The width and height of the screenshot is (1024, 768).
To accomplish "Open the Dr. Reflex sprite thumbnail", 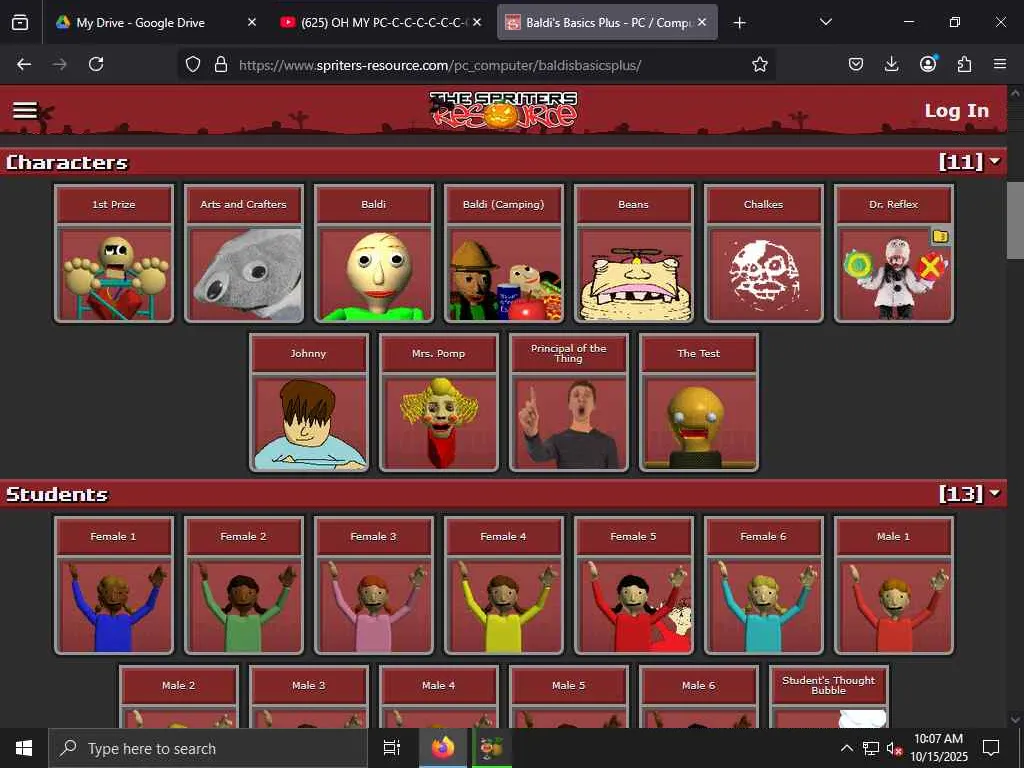I will tap(893, 274).
